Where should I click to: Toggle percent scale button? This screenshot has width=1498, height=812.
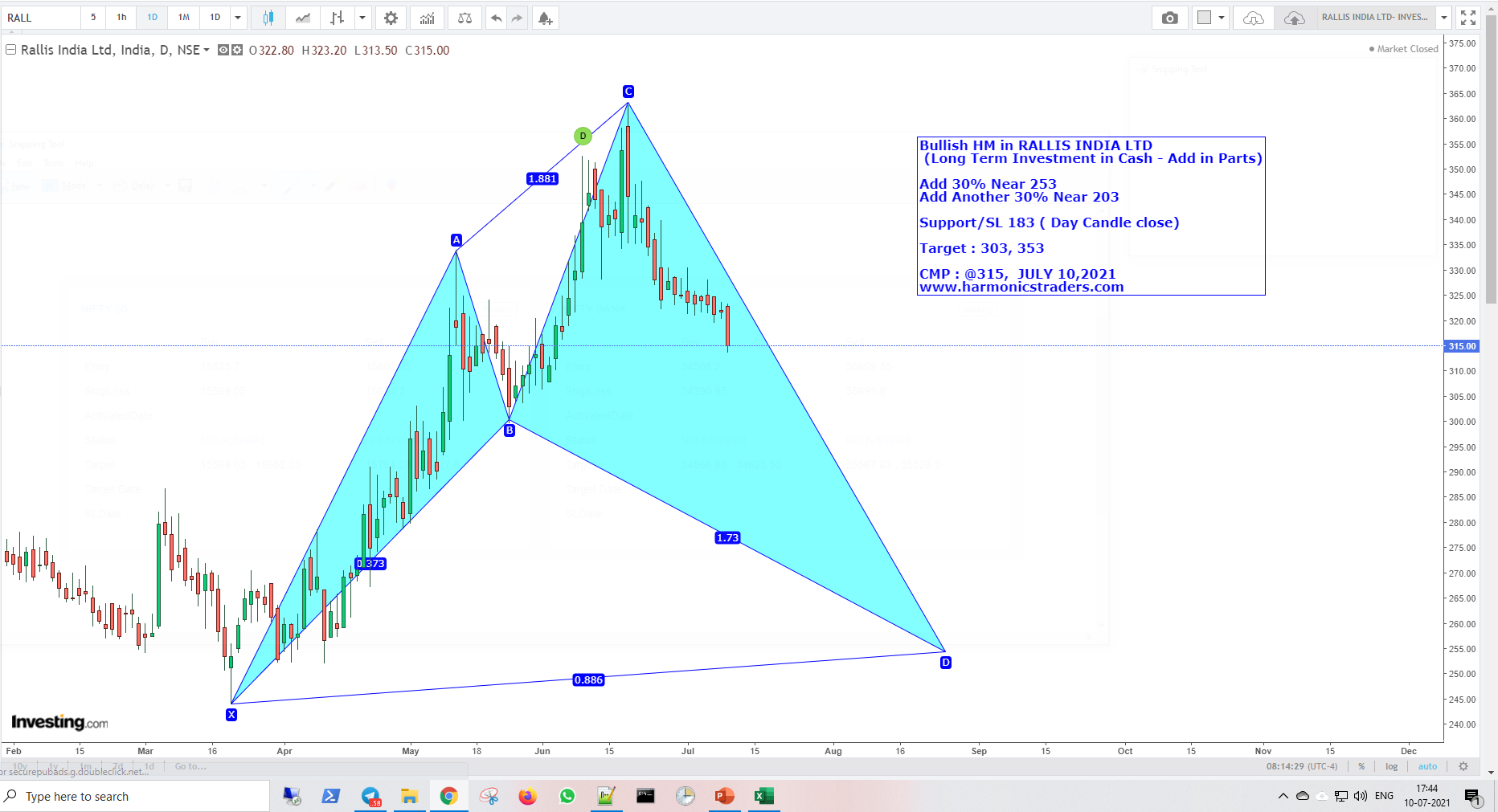[1361, 766]
